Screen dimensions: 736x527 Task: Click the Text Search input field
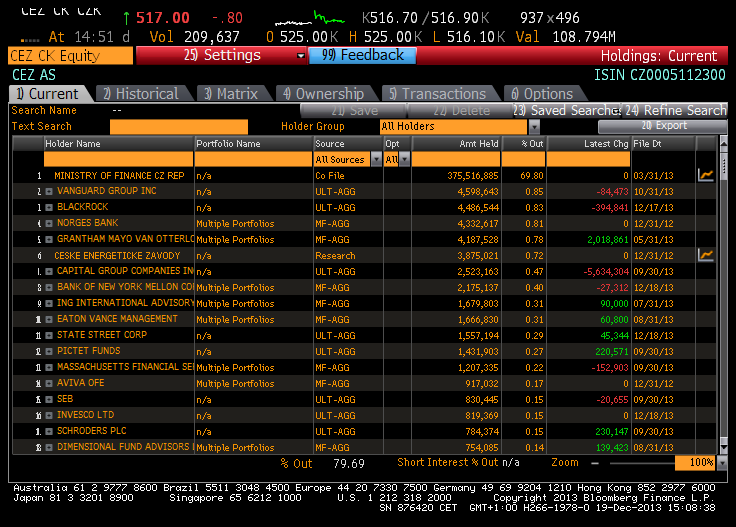coord(179,127)
